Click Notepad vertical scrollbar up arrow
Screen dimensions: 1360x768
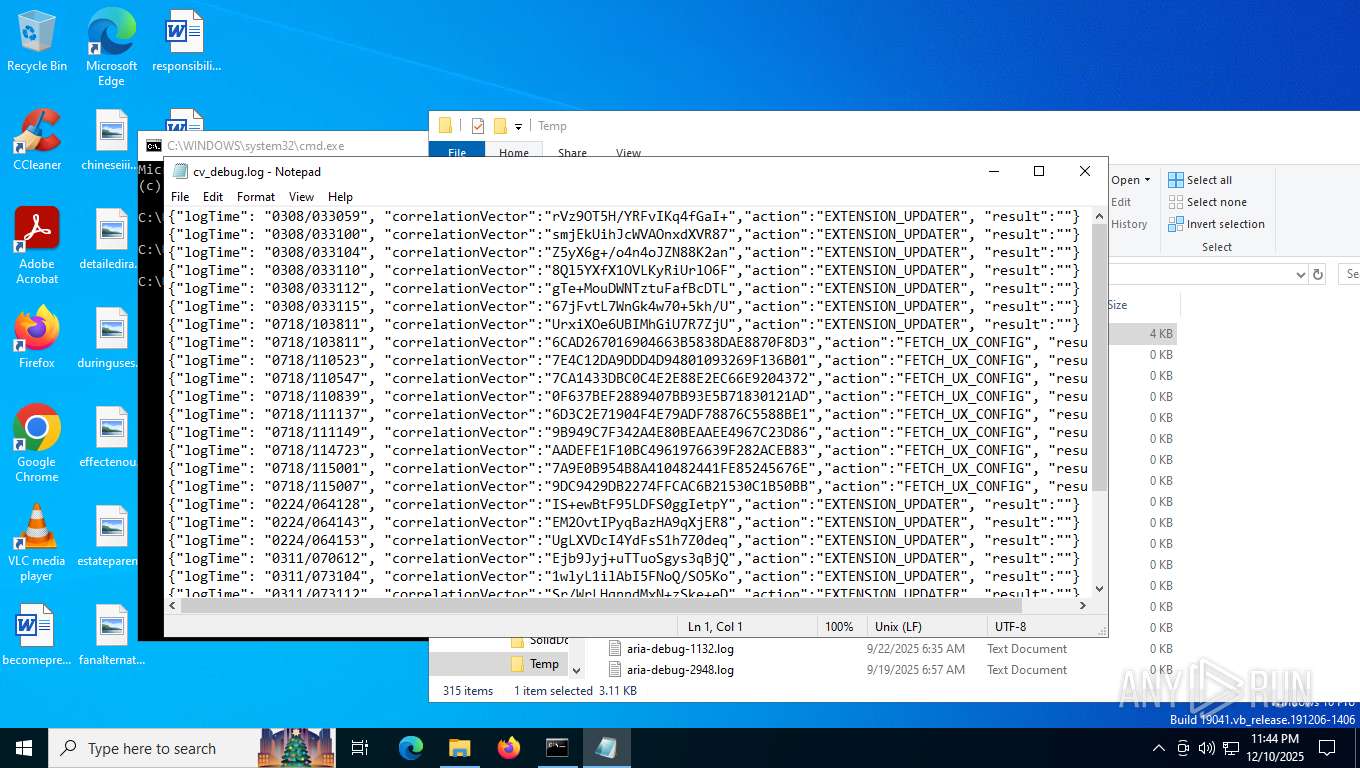(x=1100, y=215)
